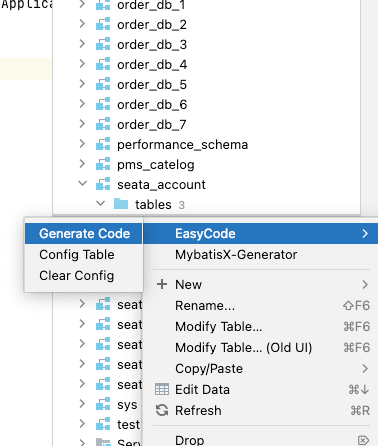Click the Copy/Paste submenu arrow
378x446 pixels.
pyautogui.click(x=365, y=369)
